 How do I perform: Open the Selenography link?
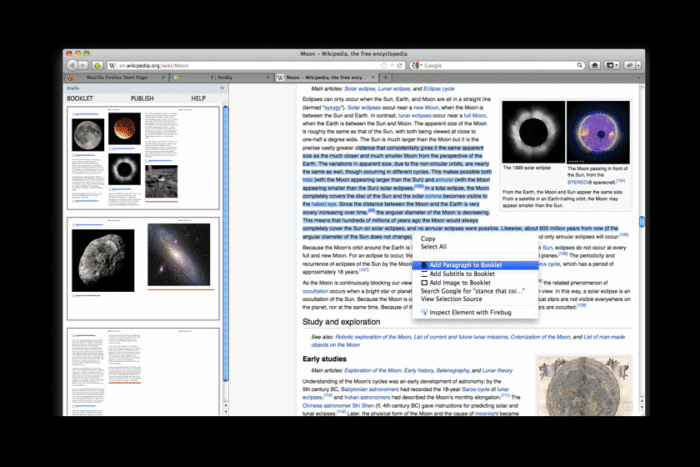pyautogui.click(x=453, y=371)
